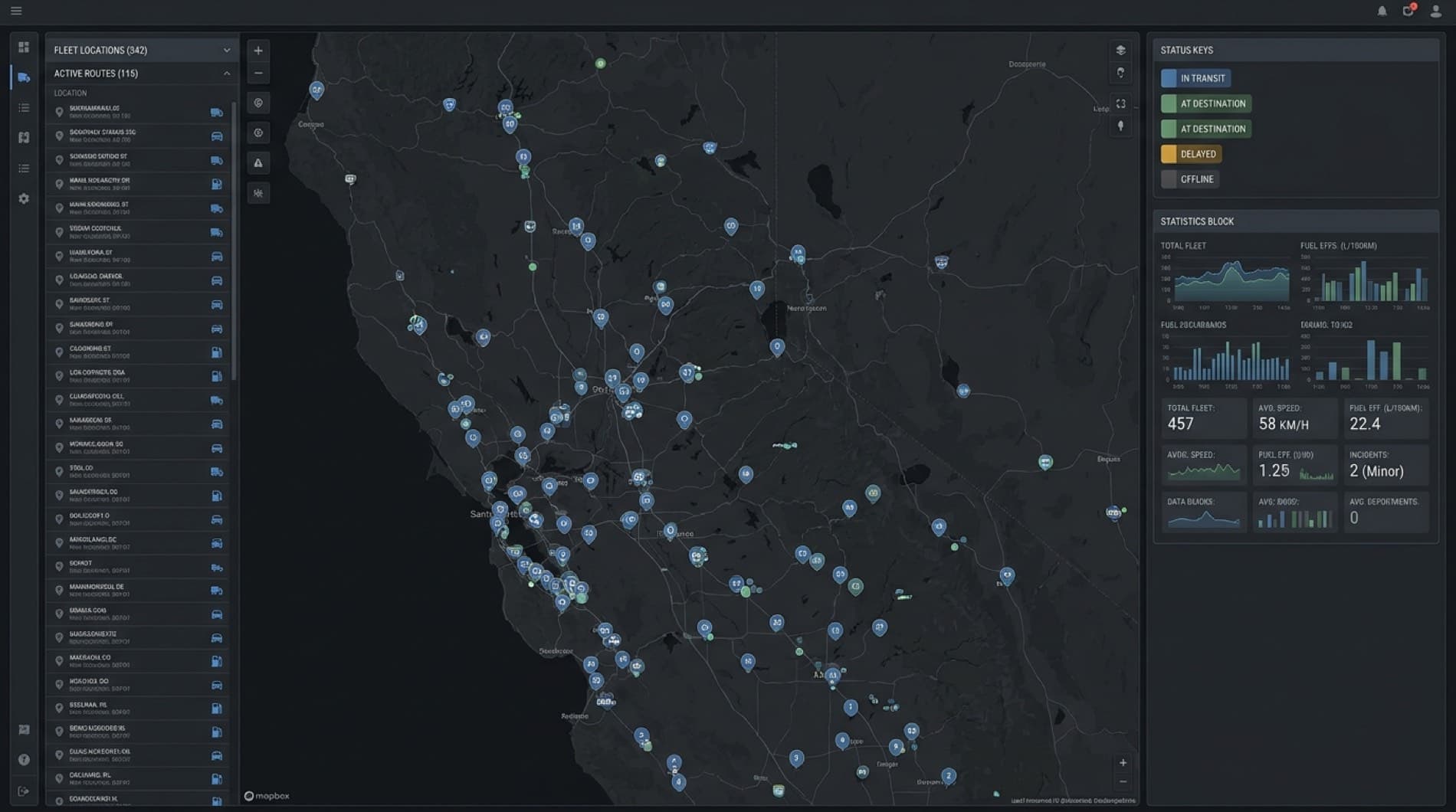Click the 22.4 fuel efficiency value
1456x812 pixels.
[x=1365, y=424]
